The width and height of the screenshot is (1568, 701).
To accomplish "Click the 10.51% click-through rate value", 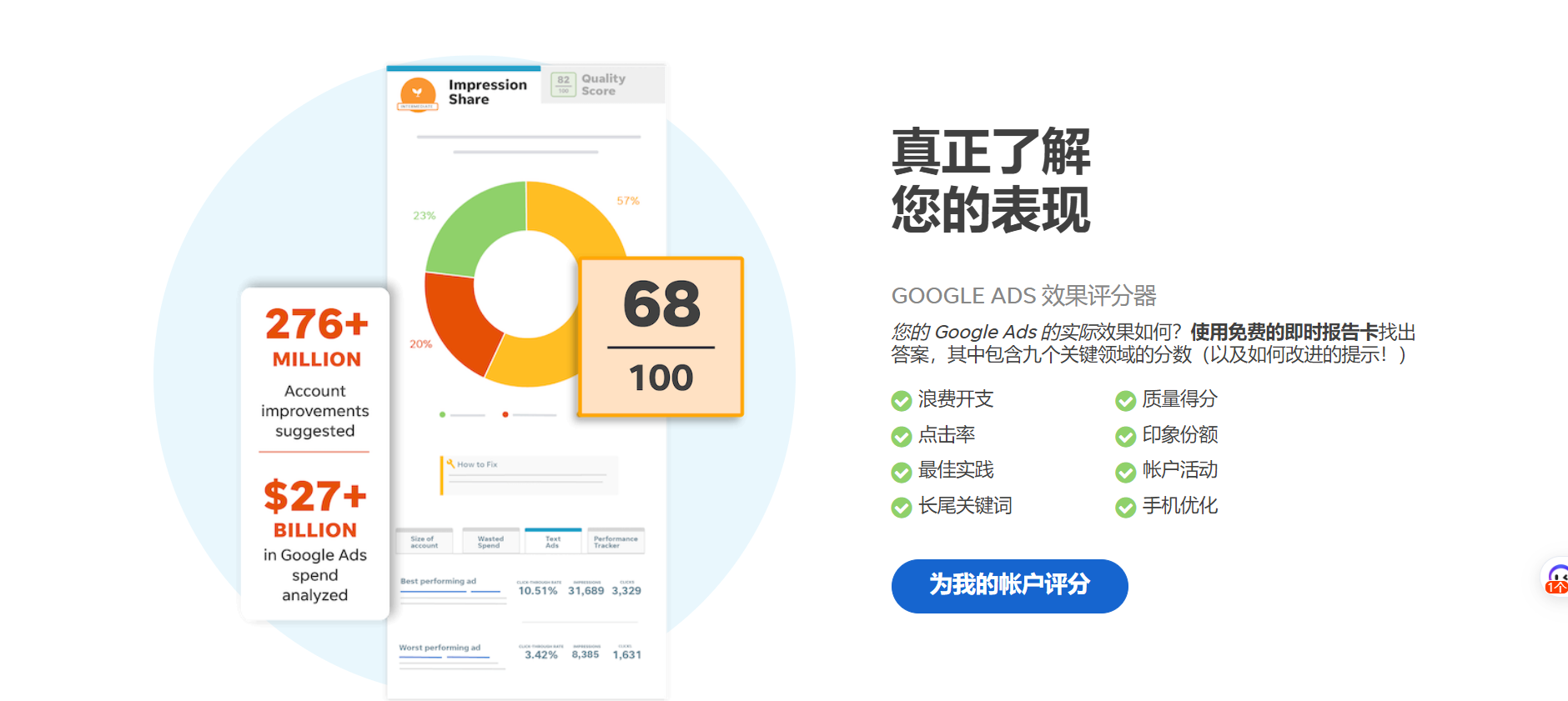I will (538, 591).
